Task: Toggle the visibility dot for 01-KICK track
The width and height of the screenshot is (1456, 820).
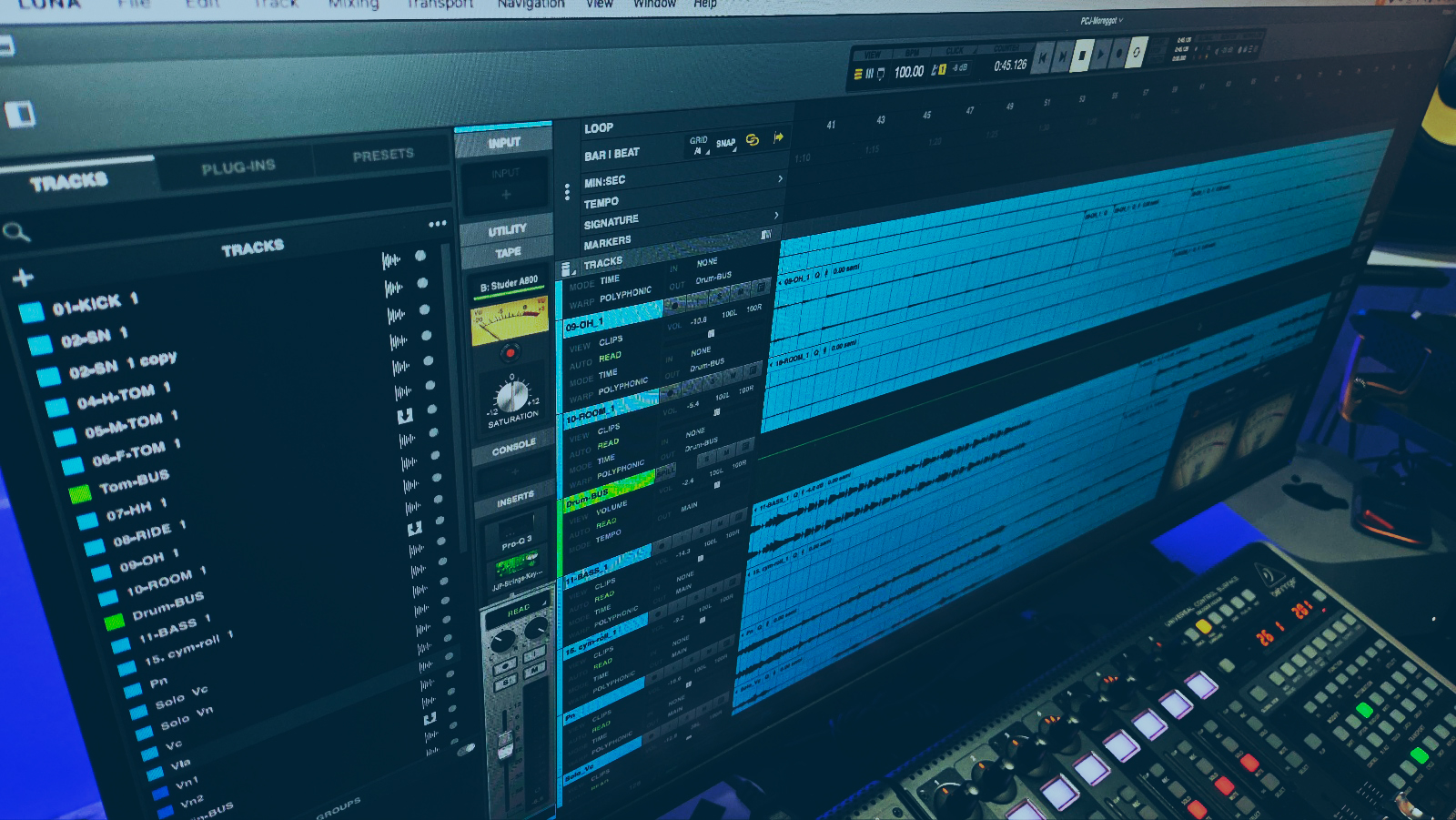Action: pyautogui.click(x=420, y=257)
